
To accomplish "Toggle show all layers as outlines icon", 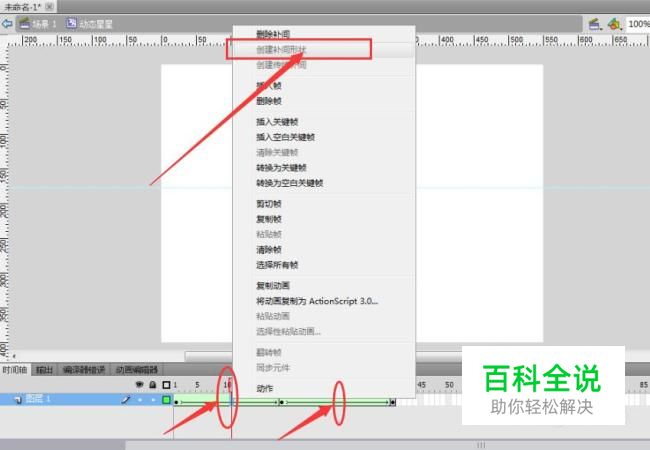I will point(166,385).
